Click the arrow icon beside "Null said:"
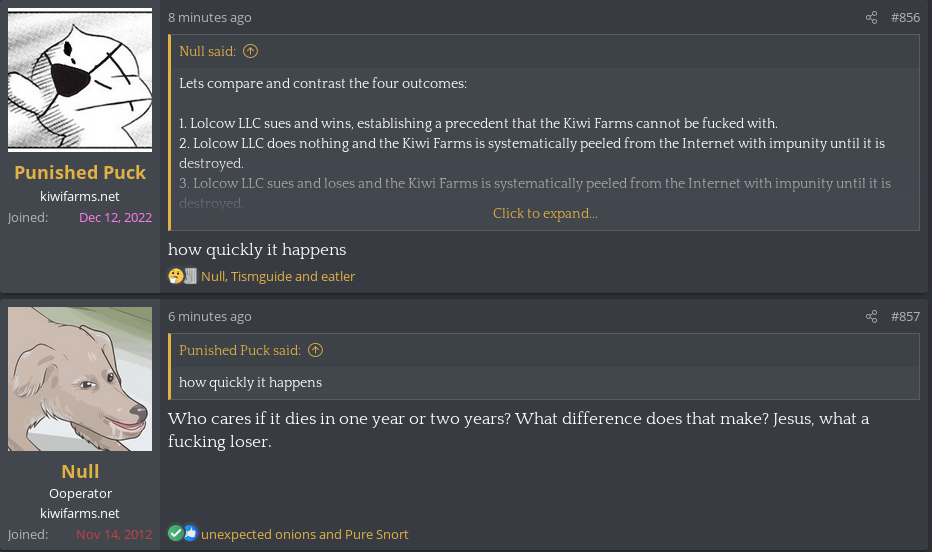This screenshot has height=552, width=932. pos(250,51)
